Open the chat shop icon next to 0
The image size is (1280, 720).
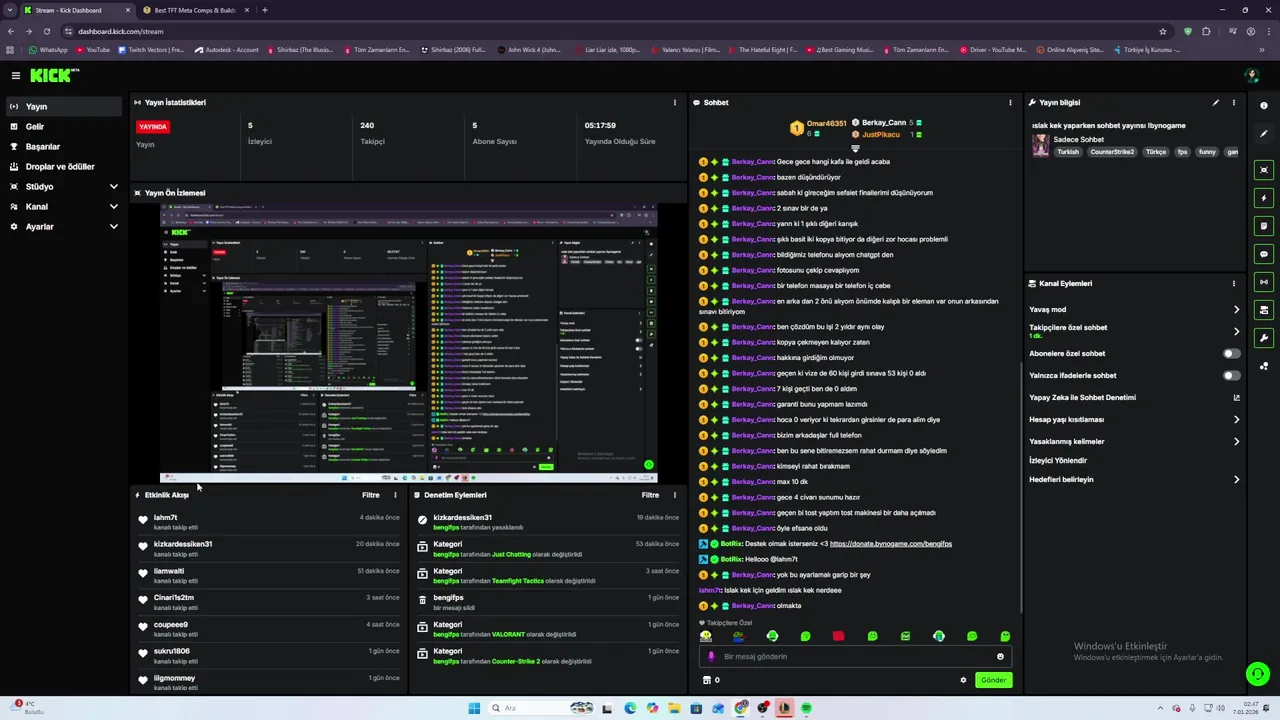(707, 680)
